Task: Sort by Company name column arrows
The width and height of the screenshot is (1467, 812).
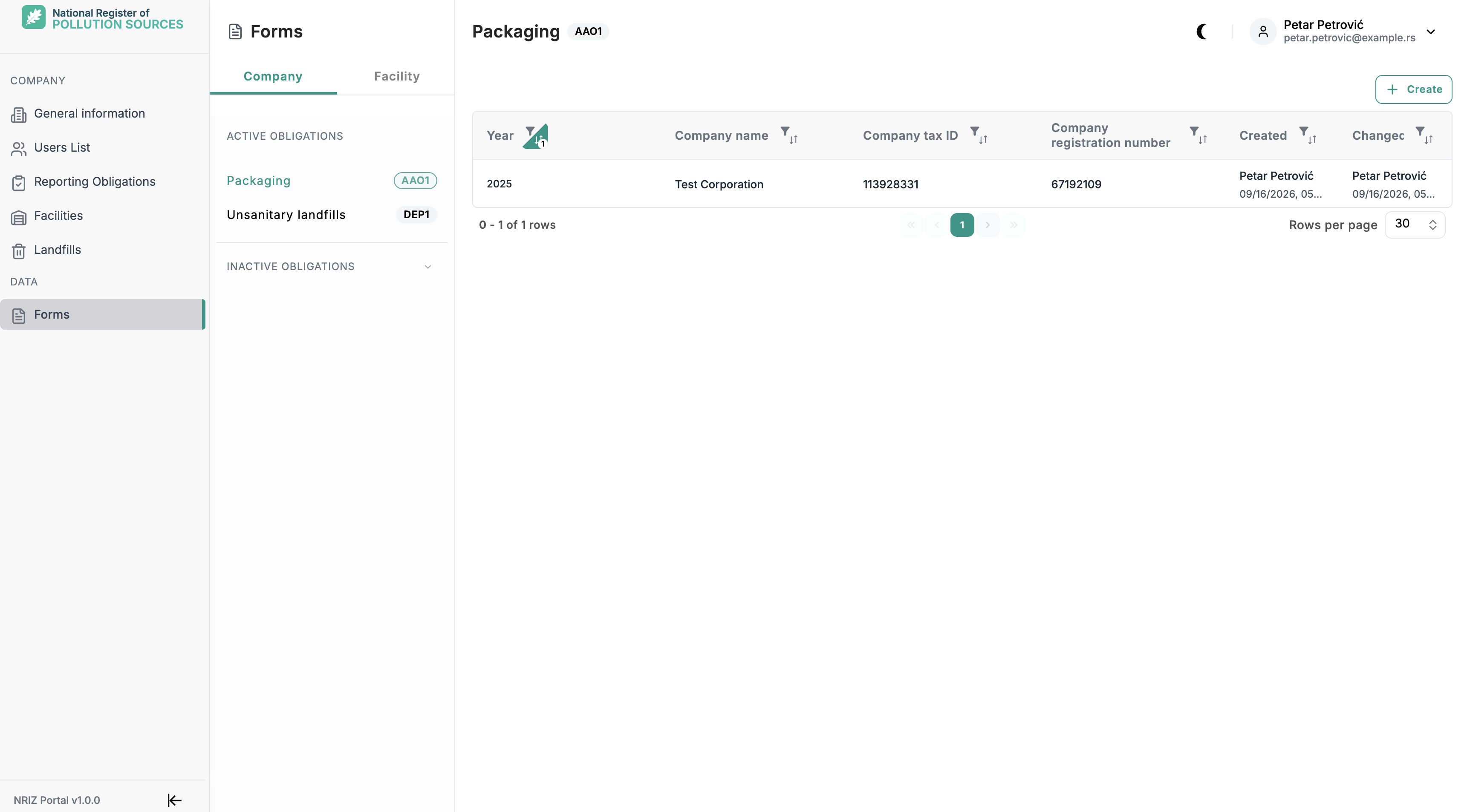Action: pyautogui.click(x=794, y=139)
